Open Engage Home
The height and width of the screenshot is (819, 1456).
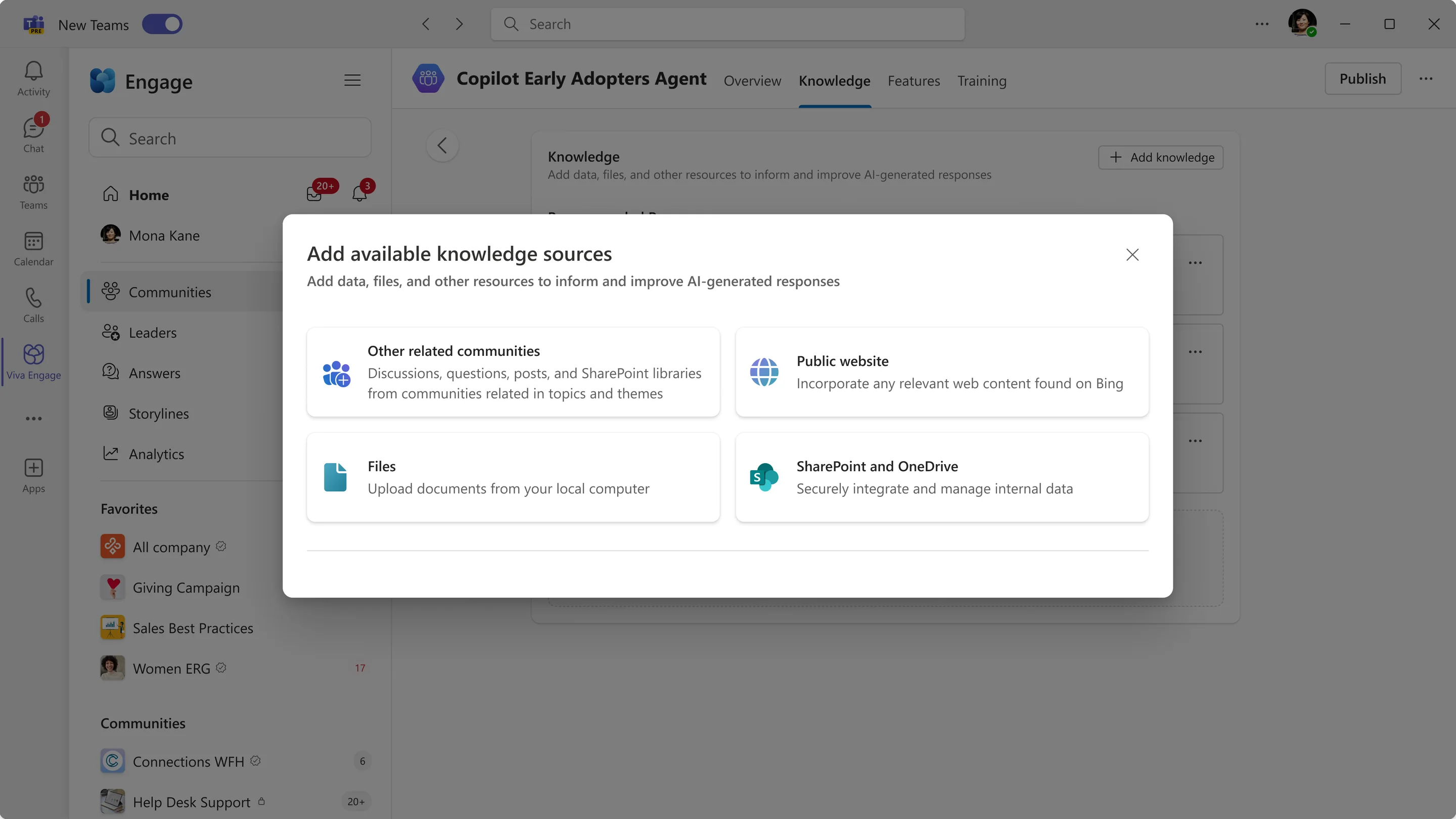click(x=149, y=195)
